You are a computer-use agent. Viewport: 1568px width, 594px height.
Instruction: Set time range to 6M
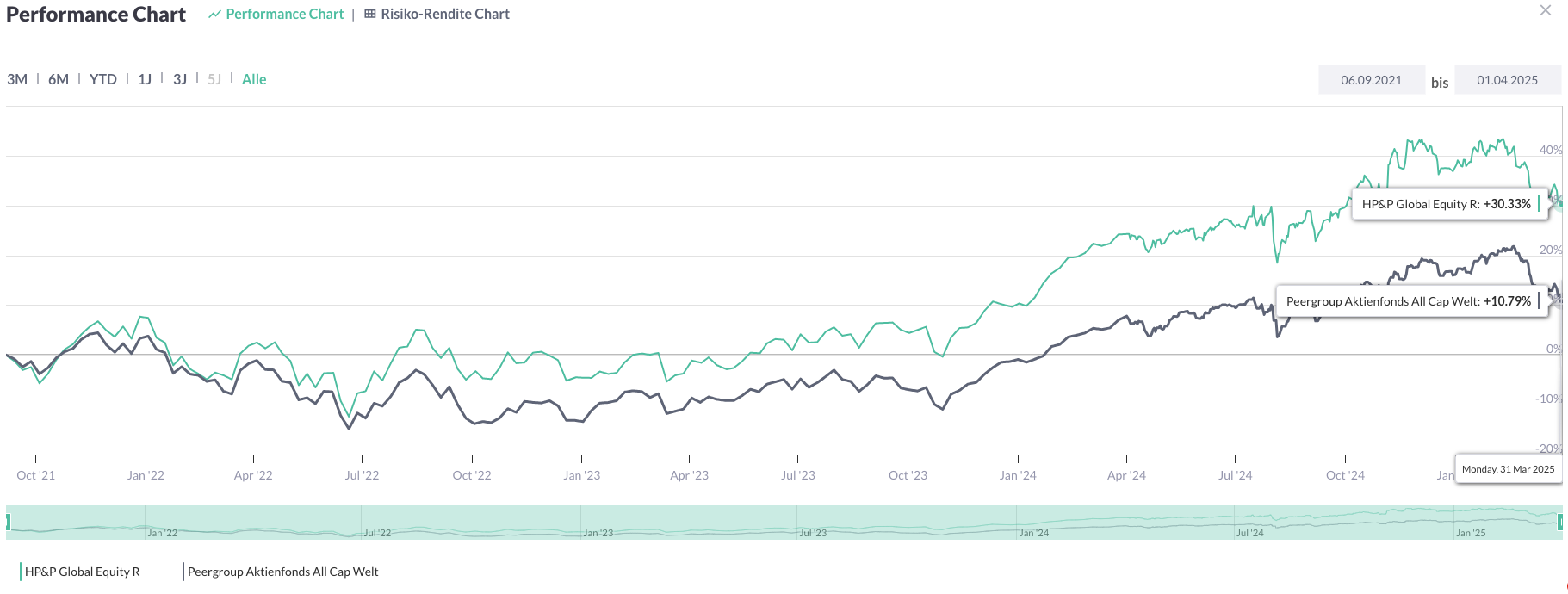(59, 79)
